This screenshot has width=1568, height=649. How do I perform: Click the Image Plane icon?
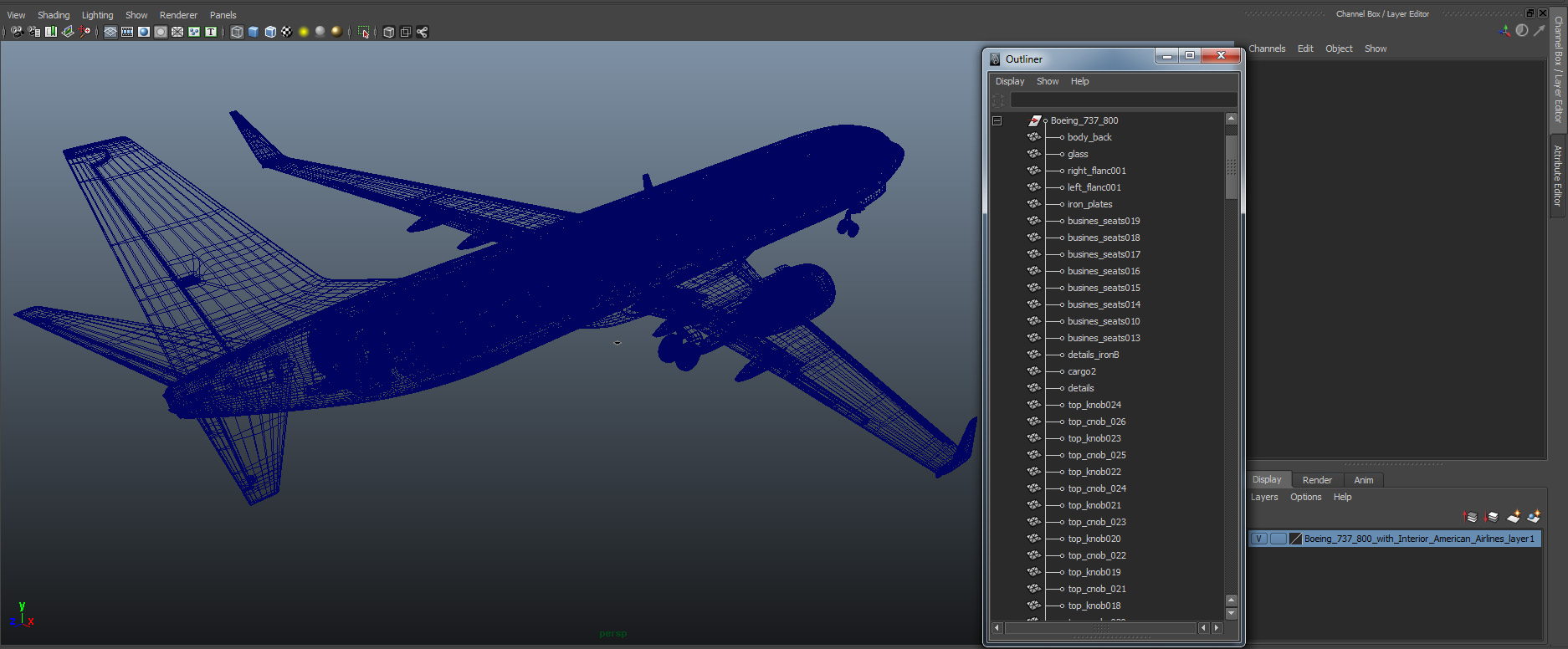pyautogui.click(x=68, y=32)
